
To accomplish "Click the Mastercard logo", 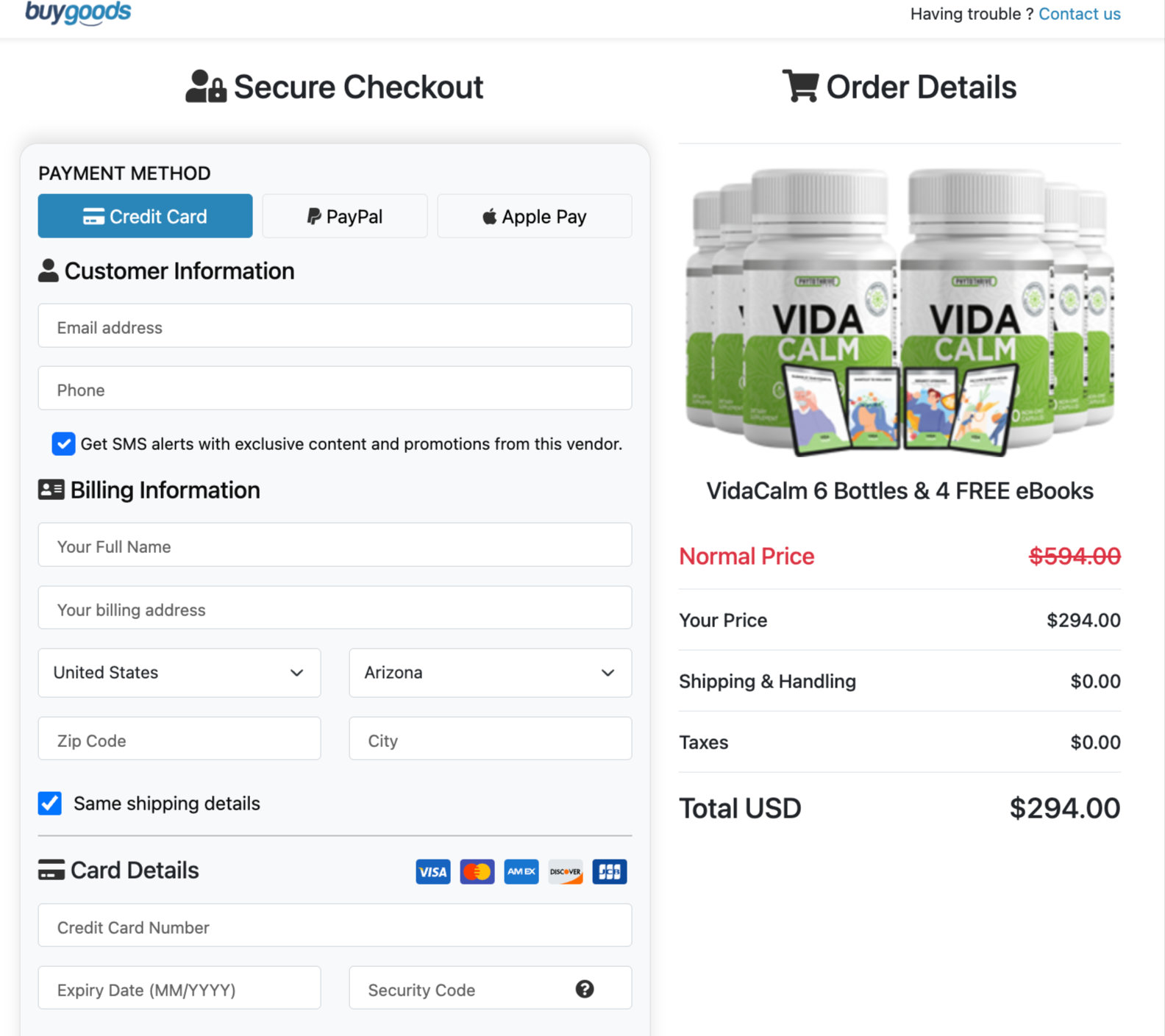I will [x=477, y=871].
